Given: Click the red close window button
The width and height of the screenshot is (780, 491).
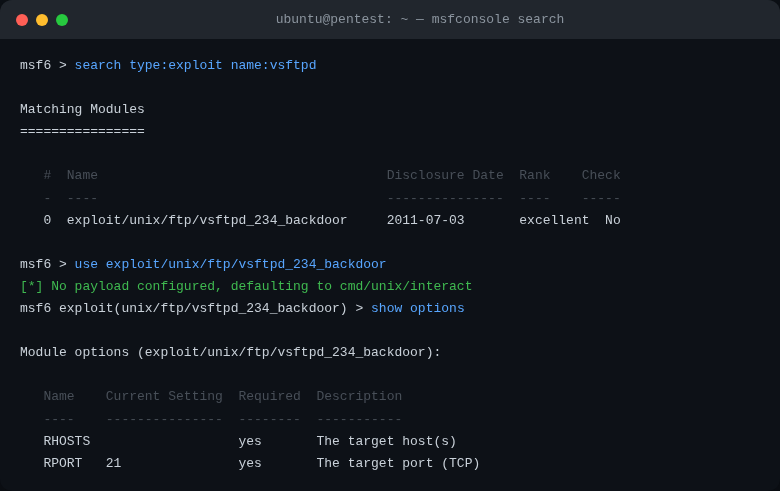Looking at the screenshot, I should tap(22, 20).
